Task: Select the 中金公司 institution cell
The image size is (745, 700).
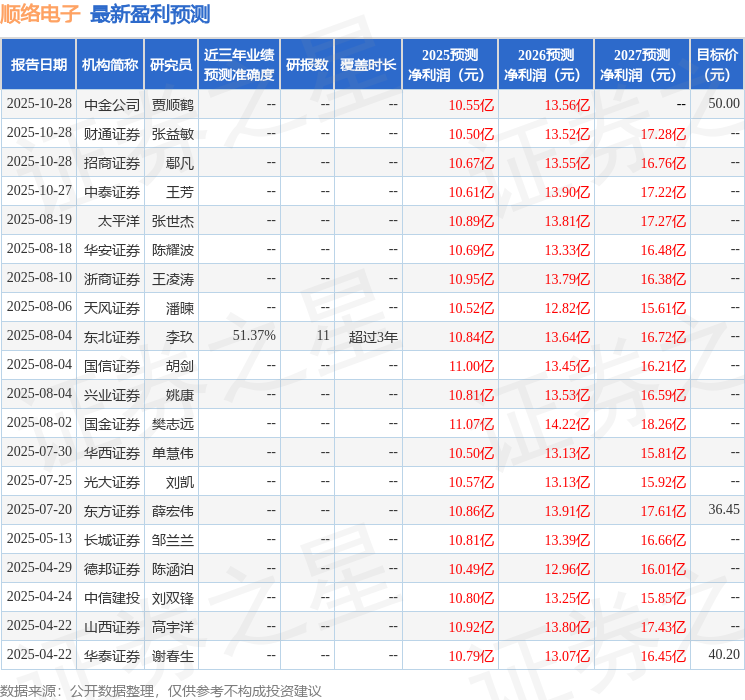Action: pyautogui.click(x=112, y=105)
